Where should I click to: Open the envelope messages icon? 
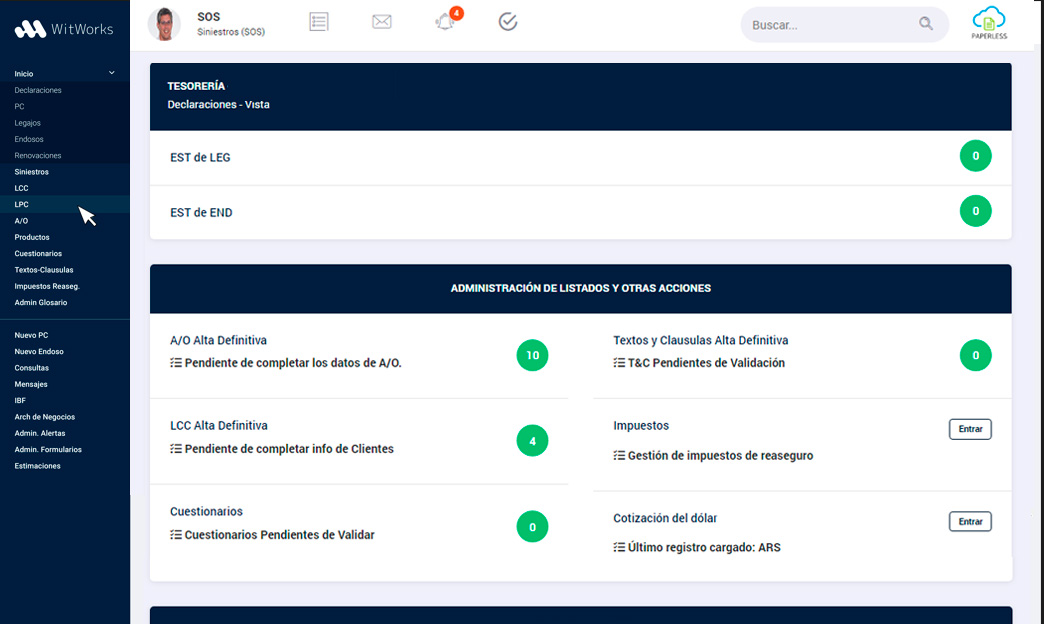[x=381, y=22]
